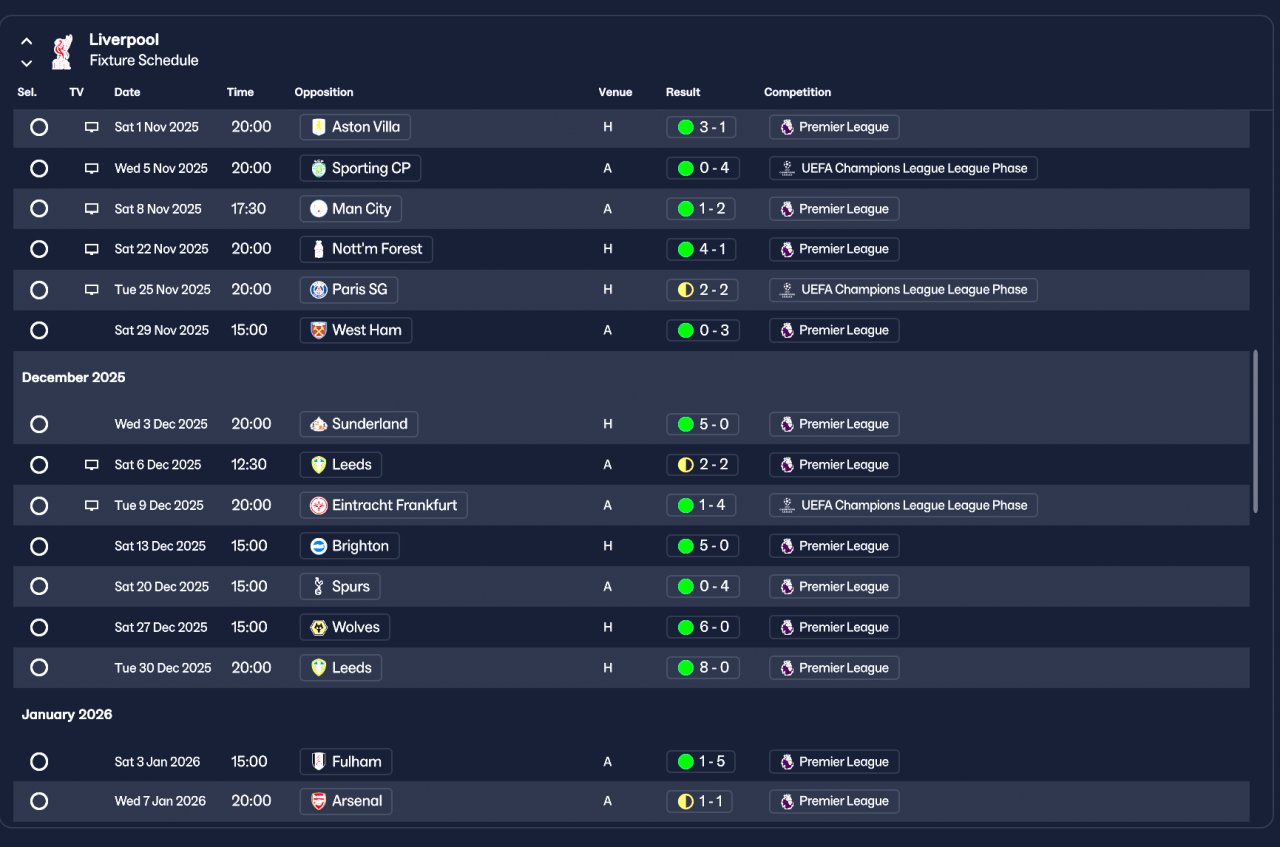Click the green win indicator for Sunderland result
Screen dimensions: 1280x847
point(685,425)
